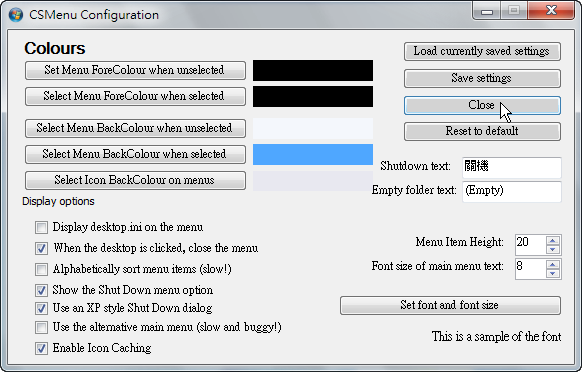582x372 pixels.
Task: Toggle Use an XP style Shut Down dialog
Action: (41, 308)
